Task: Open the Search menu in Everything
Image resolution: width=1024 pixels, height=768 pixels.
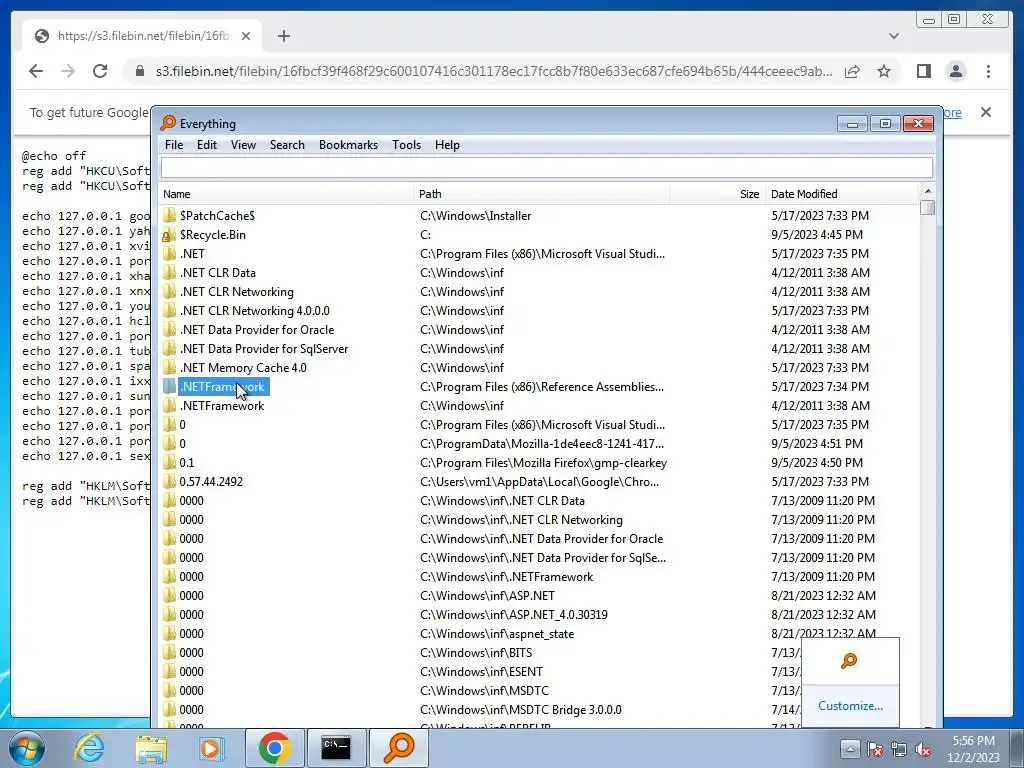Action: pyautogui.click(x=287, y=145)
